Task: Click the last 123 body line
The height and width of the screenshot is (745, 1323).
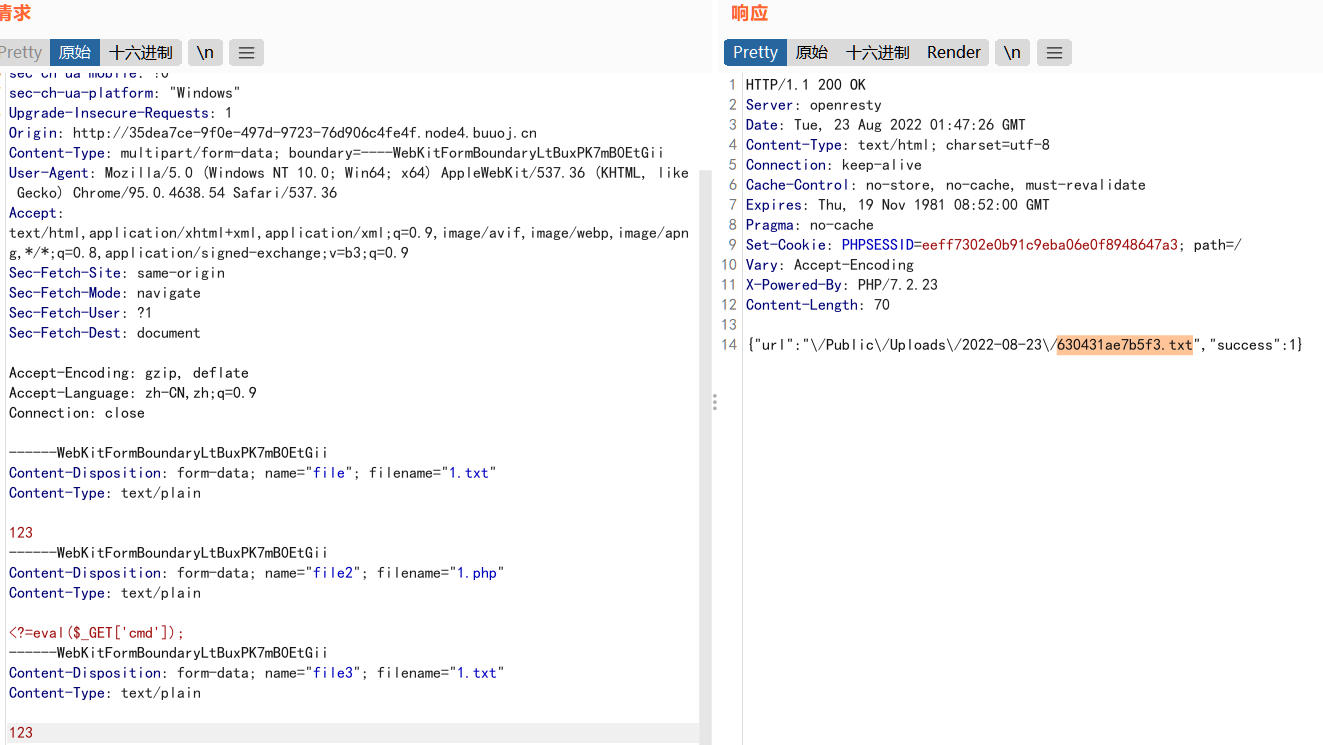Action: [x=21, y=733]
